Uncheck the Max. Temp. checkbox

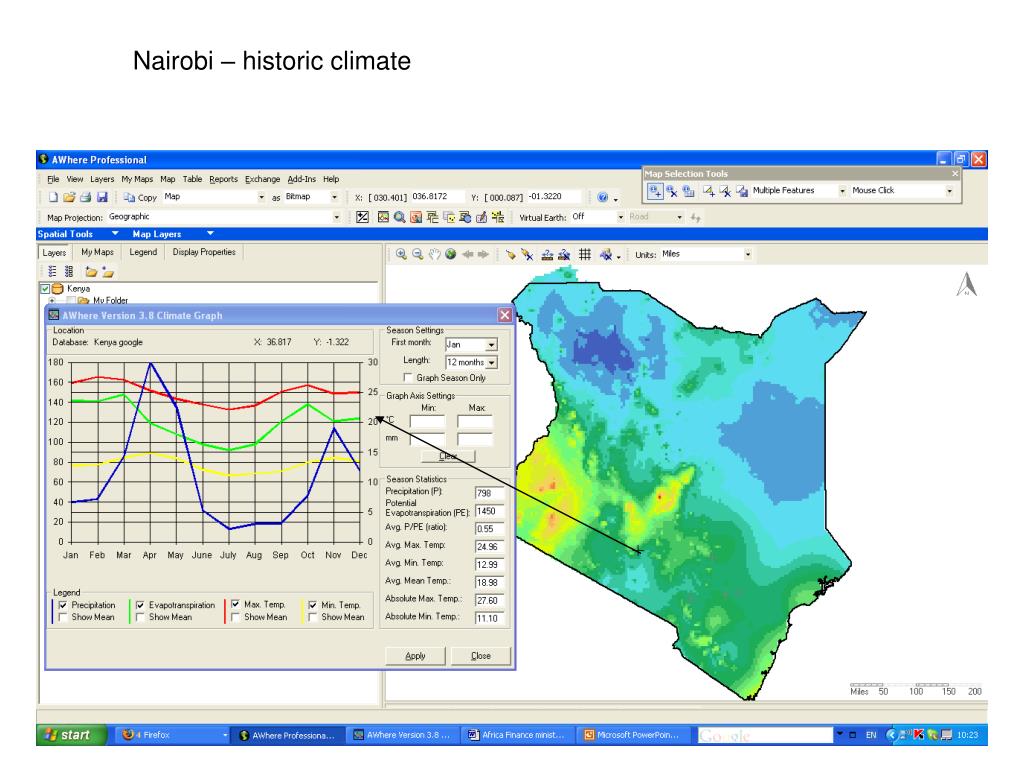click(235, 605)
